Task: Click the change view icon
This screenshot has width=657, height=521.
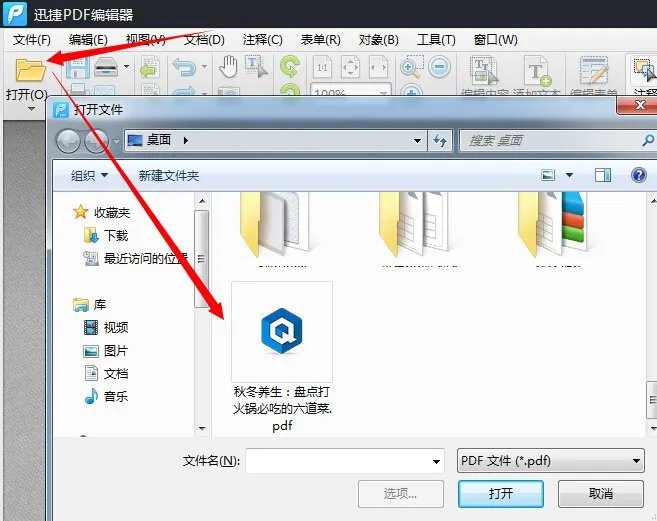Action: (x=548, y=175)
